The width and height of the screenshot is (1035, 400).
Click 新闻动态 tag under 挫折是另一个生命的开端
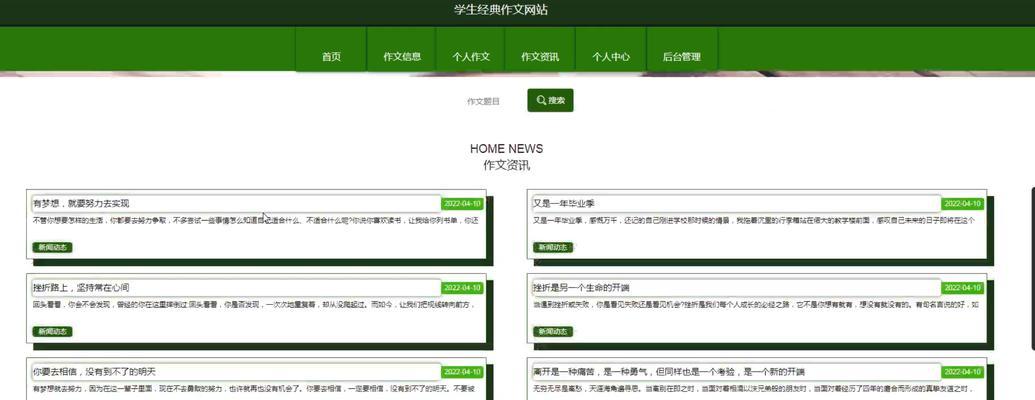click(553, 331)
